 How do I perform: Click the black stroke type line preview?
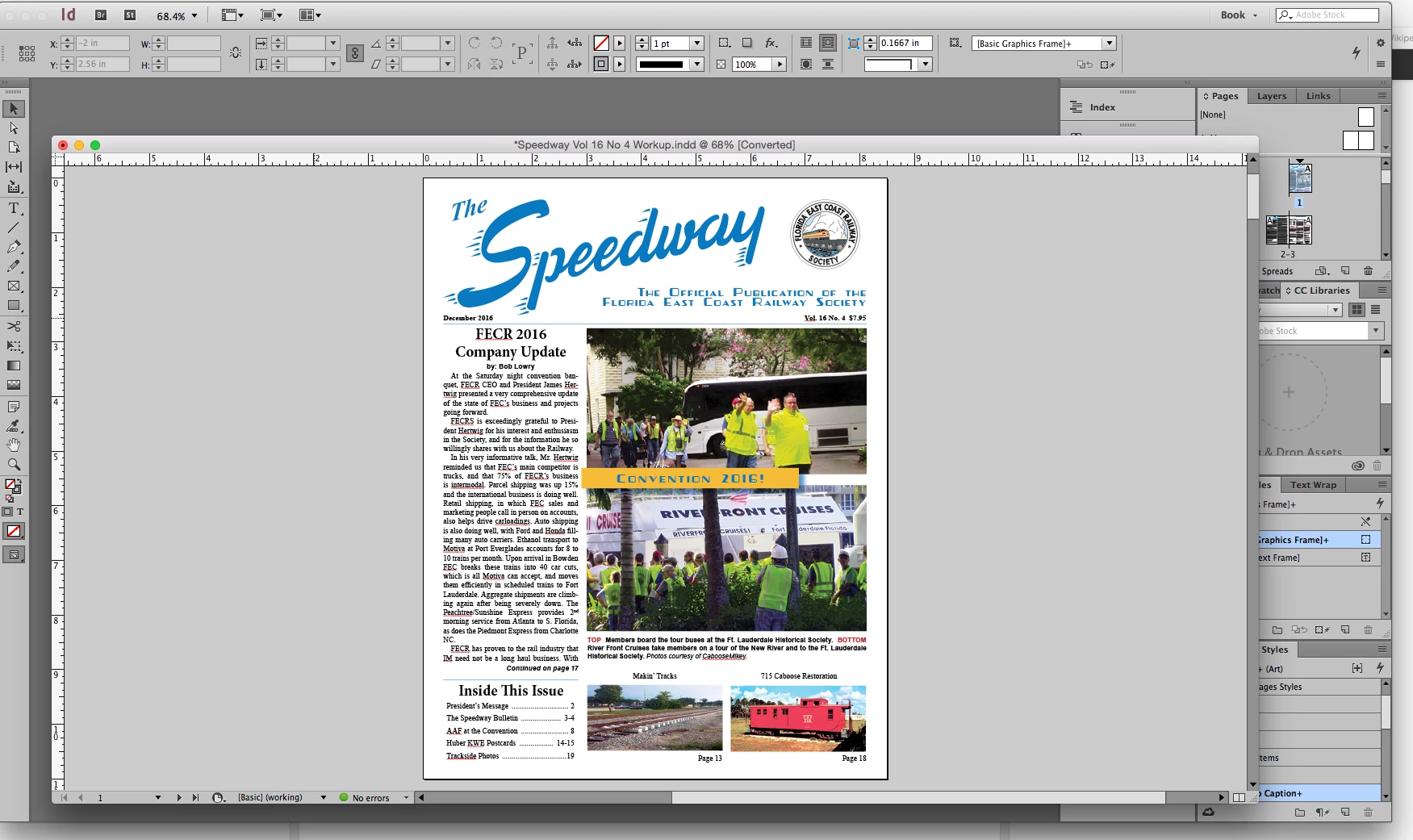[662, 65]
